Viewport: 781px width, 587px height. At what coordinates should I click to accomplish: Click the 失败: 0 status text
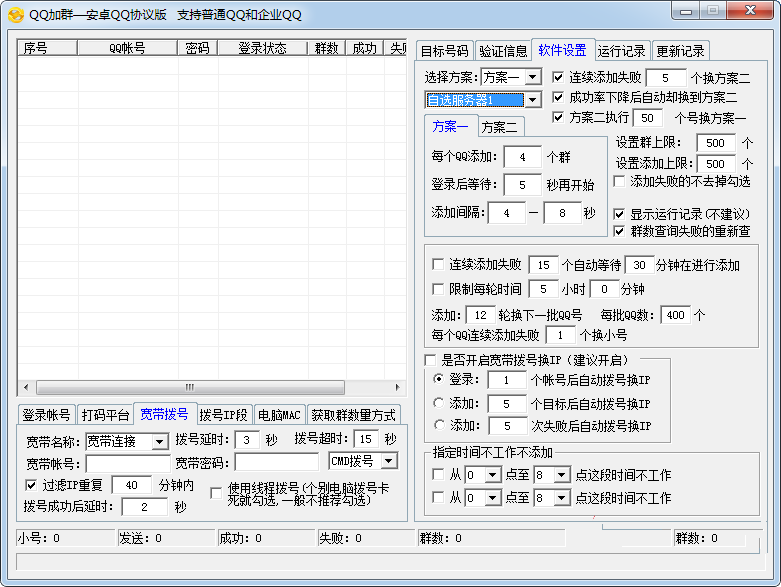[340, 538]
